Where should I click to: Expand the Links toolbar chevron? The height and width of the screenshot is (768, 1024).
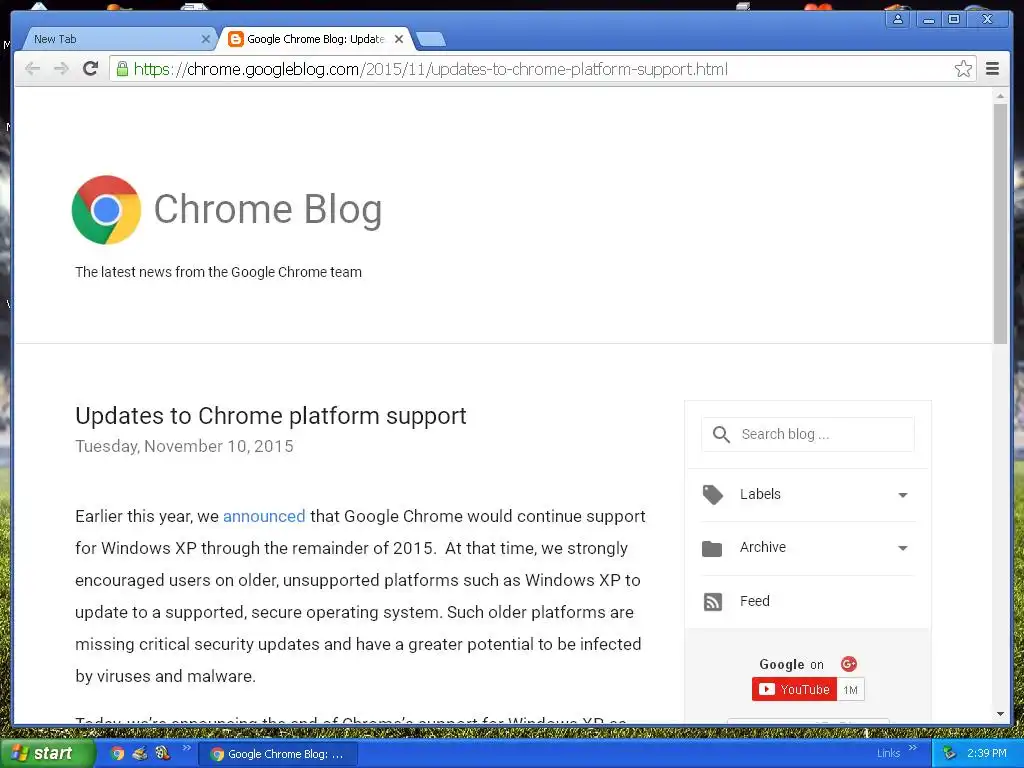(x=912, y=748)
